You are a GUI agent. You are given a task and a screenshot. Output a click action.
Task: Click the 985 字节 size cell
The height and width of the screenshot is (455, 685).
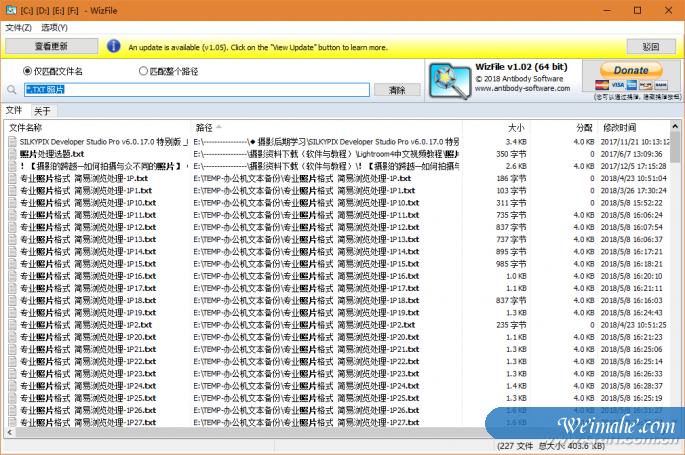click(511, 264)
